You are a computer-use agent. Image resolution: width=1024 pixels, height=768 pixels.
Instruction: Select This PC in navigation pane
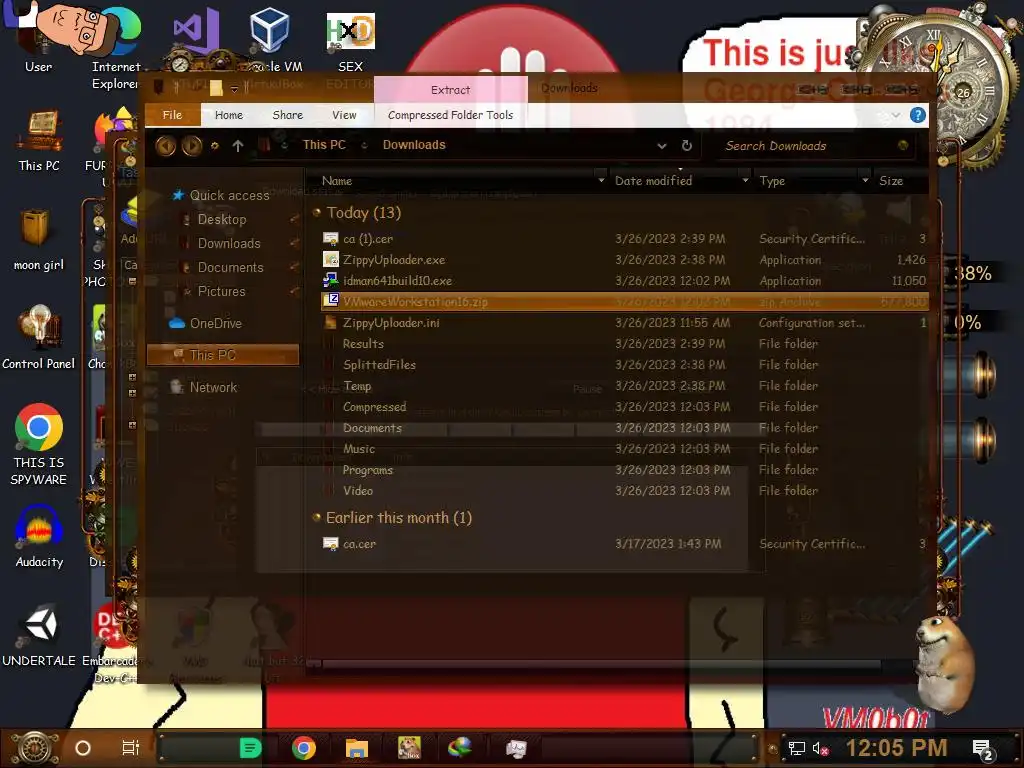pyautogui.click(x=223, y=355)
